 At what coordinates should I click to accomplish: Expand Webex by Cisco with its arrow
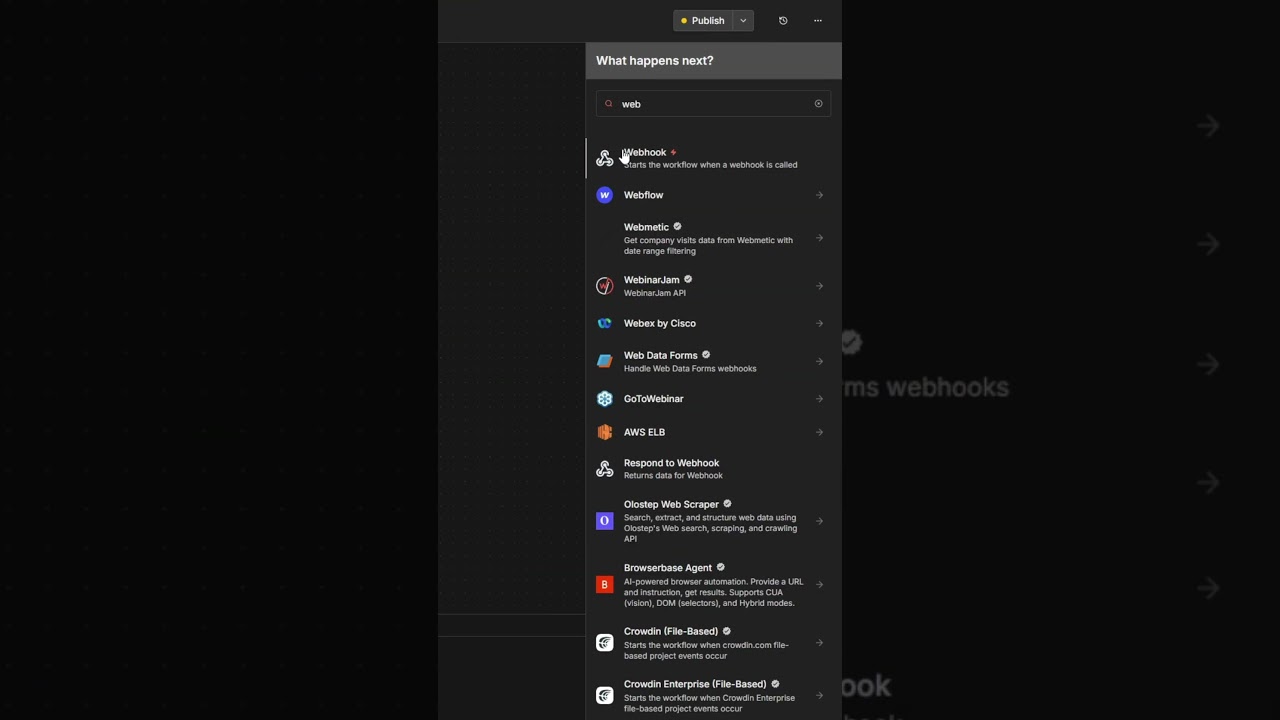(x=819, y=323)
